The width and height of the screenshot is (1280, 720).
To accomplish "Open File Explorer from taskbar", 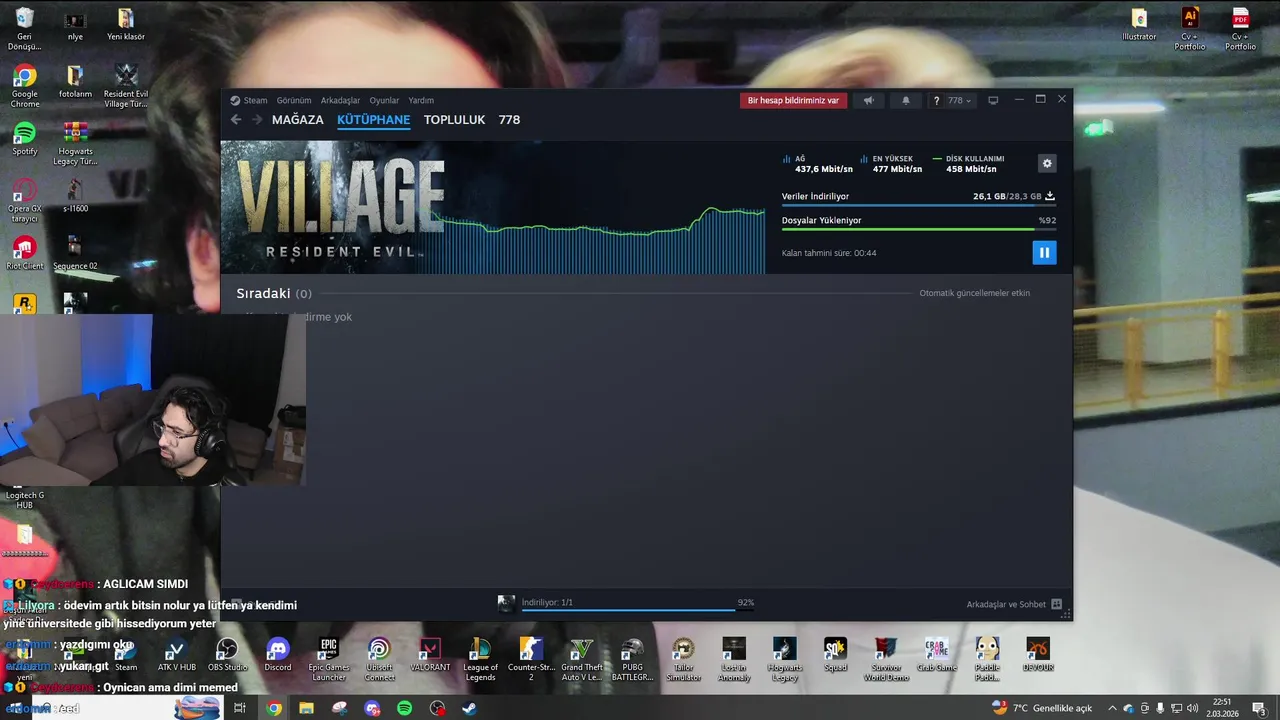I will click(306, 708).
